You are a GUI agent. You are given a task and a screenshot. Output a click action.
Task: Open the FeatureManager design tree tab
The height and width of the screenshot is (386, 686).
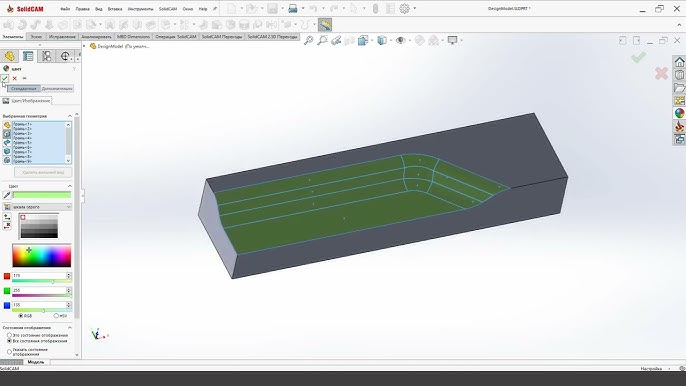click(x=10, y=56)
